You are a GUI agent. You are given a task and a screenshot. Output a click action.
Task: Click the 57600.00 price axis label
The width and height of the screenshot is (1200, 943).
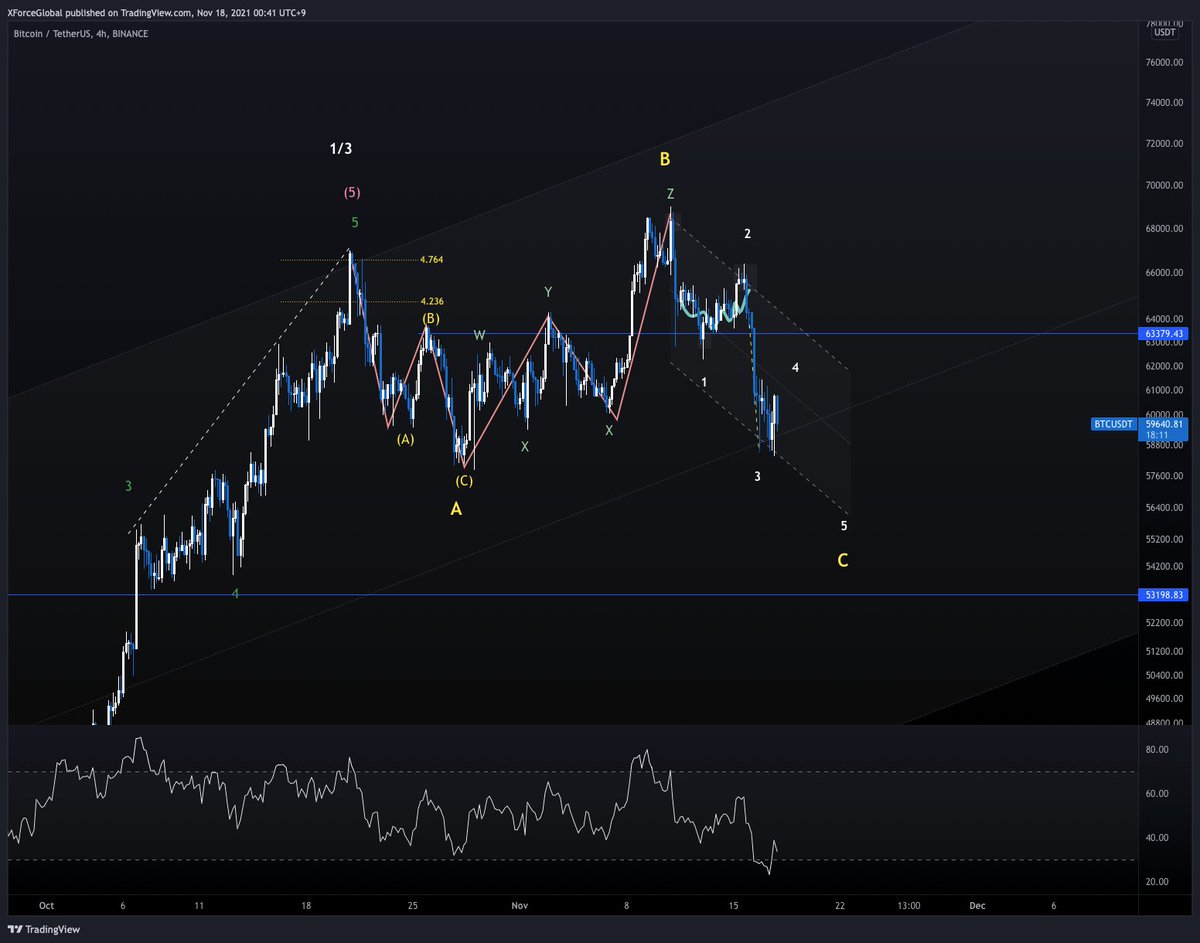(1164, 476)
